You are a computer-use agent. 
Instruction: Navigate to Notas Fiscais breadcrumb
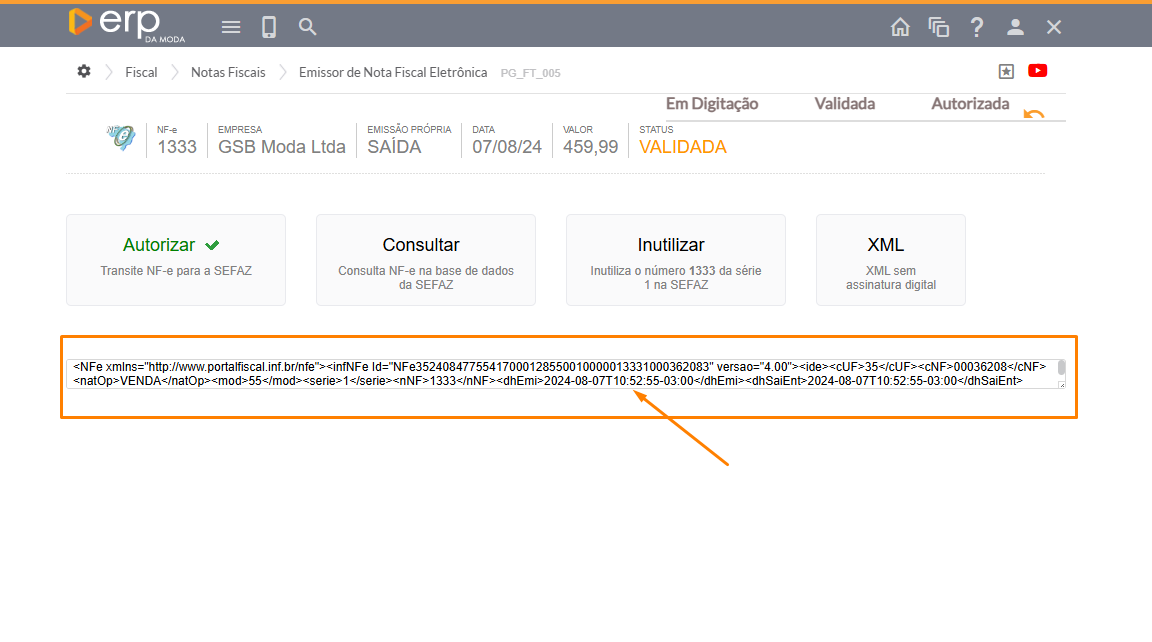[x=228, y=72]
